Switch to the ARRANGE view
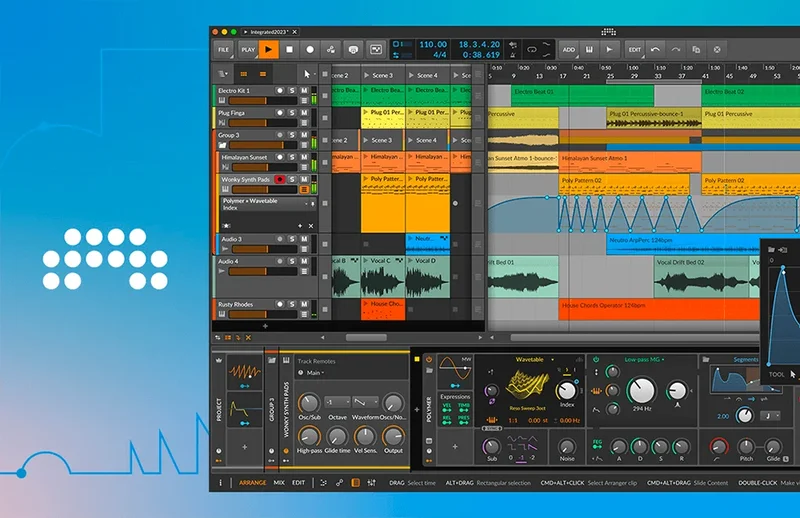 point(253,482)
